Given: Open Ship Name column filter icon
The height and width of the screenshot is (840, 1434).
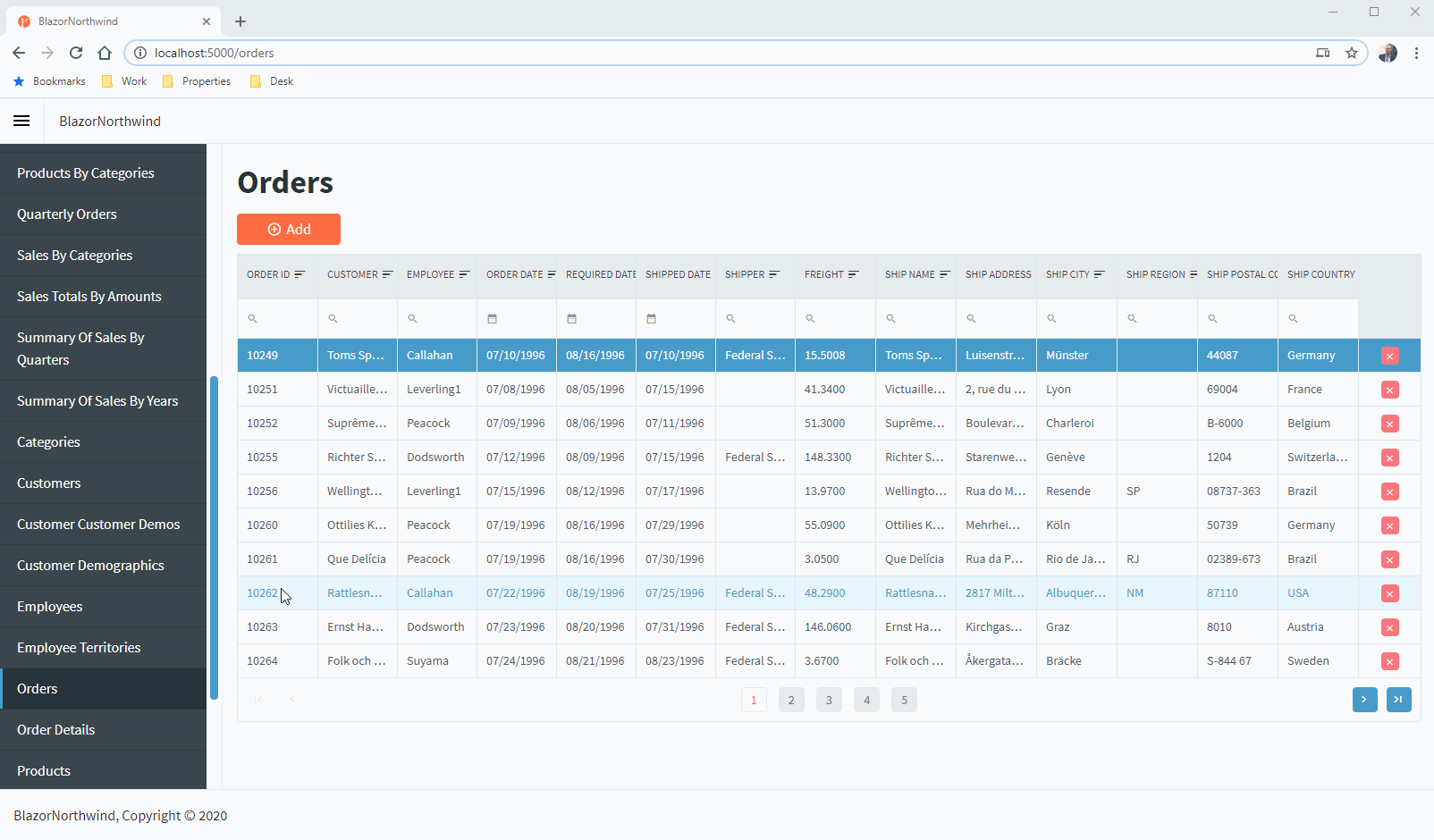Looking at the screenshot, I should (944, 274).
